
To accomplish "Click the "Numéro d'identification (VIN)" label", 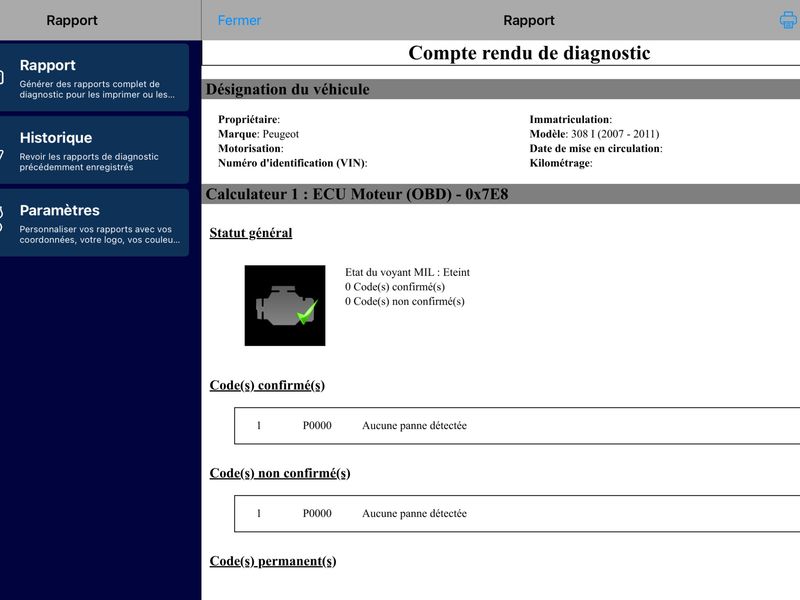I will click(x=292, y=163).
